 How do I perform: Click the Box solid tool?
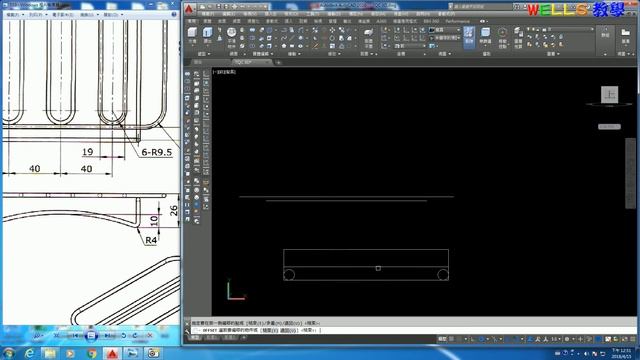coord(192,34)
